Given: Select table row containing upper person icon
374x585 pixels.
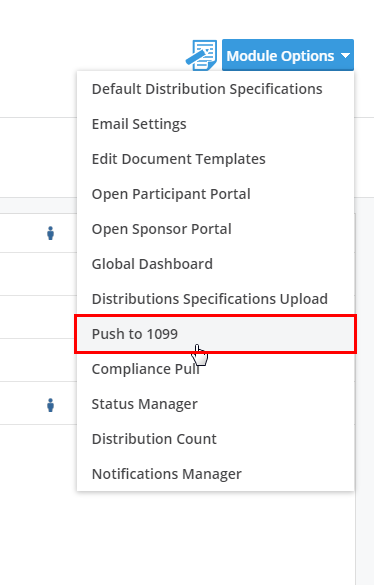Looking at the screenshot, I should (x=38, y=233).
